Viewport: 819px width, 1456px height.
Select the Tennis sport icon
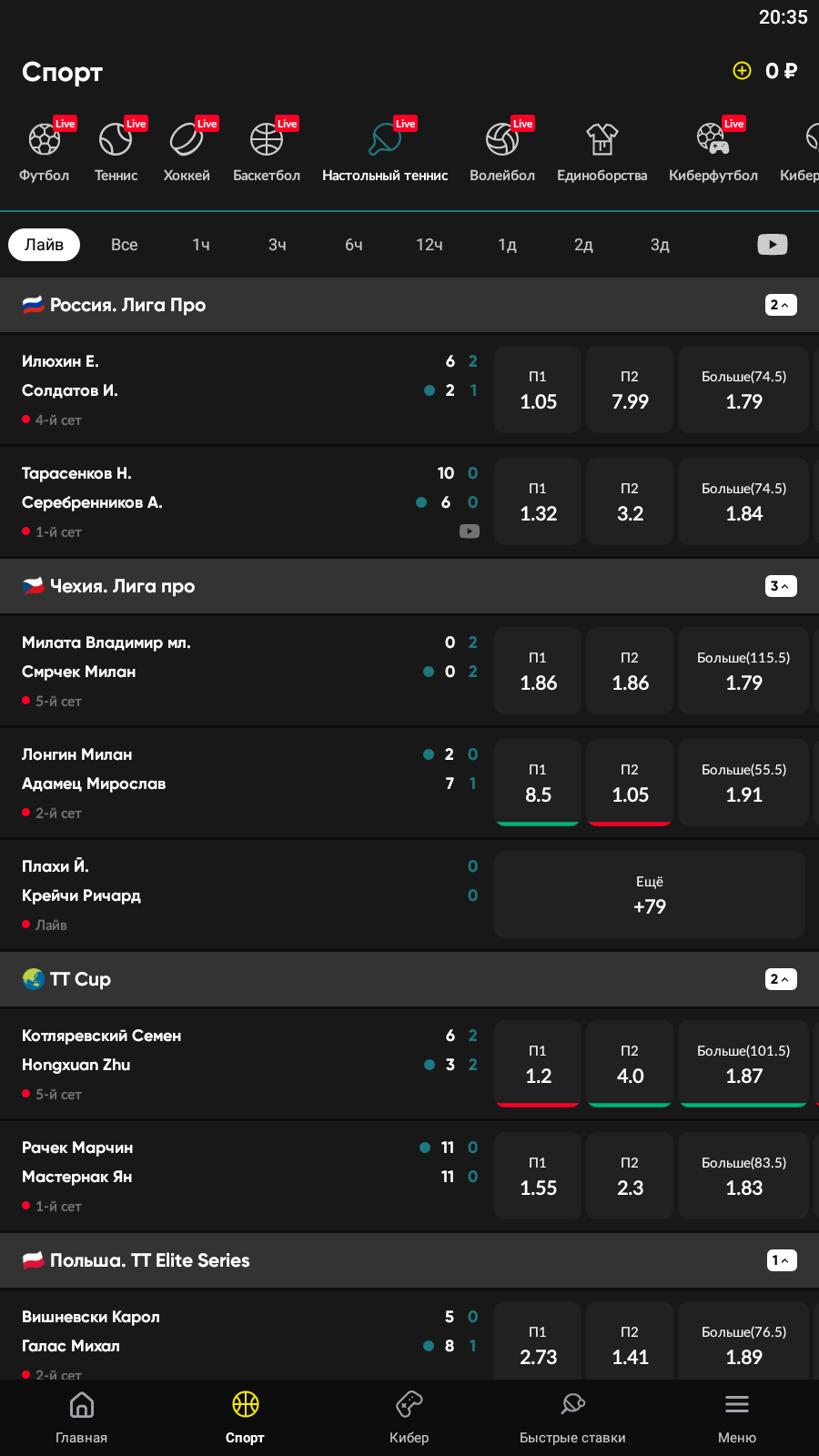(116, 150)
